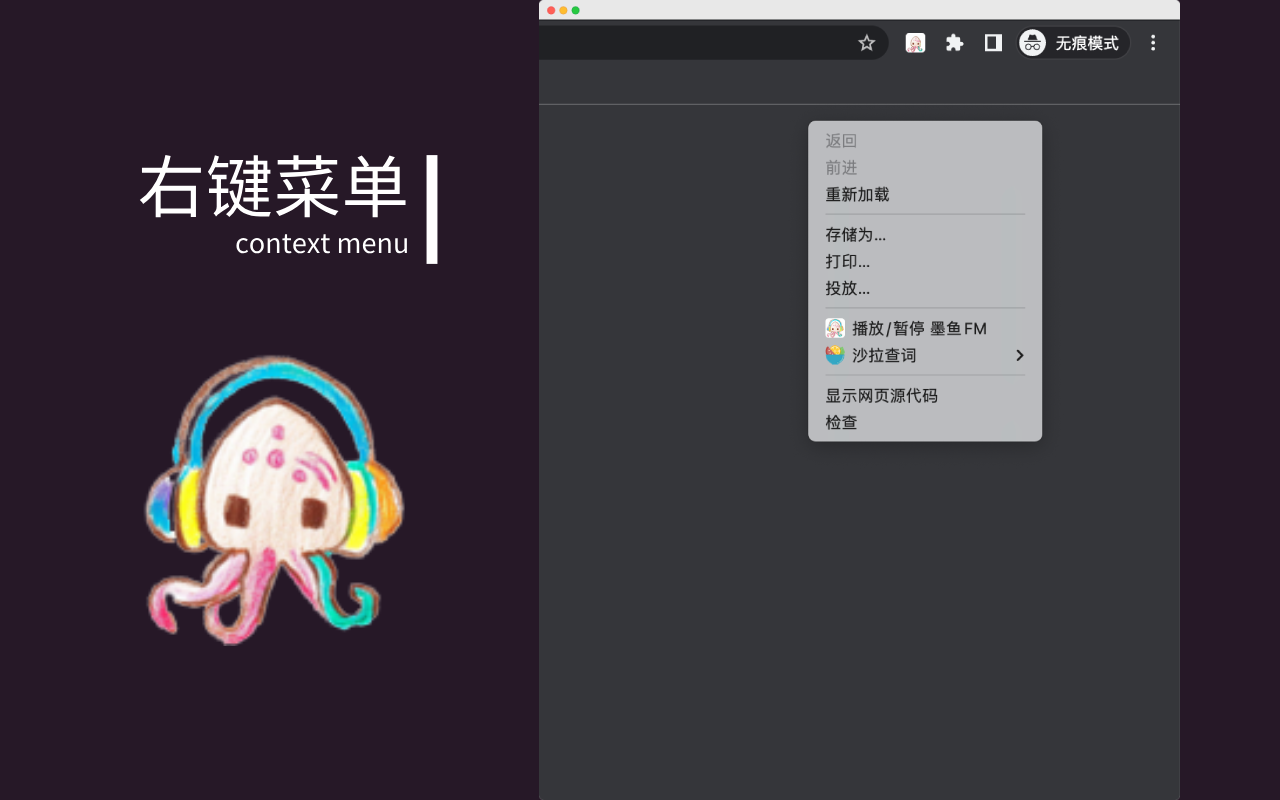Viewport: 1280px width, 800px height.
Task: Bookmark the page with the star icon
Action: click(866, 42)
